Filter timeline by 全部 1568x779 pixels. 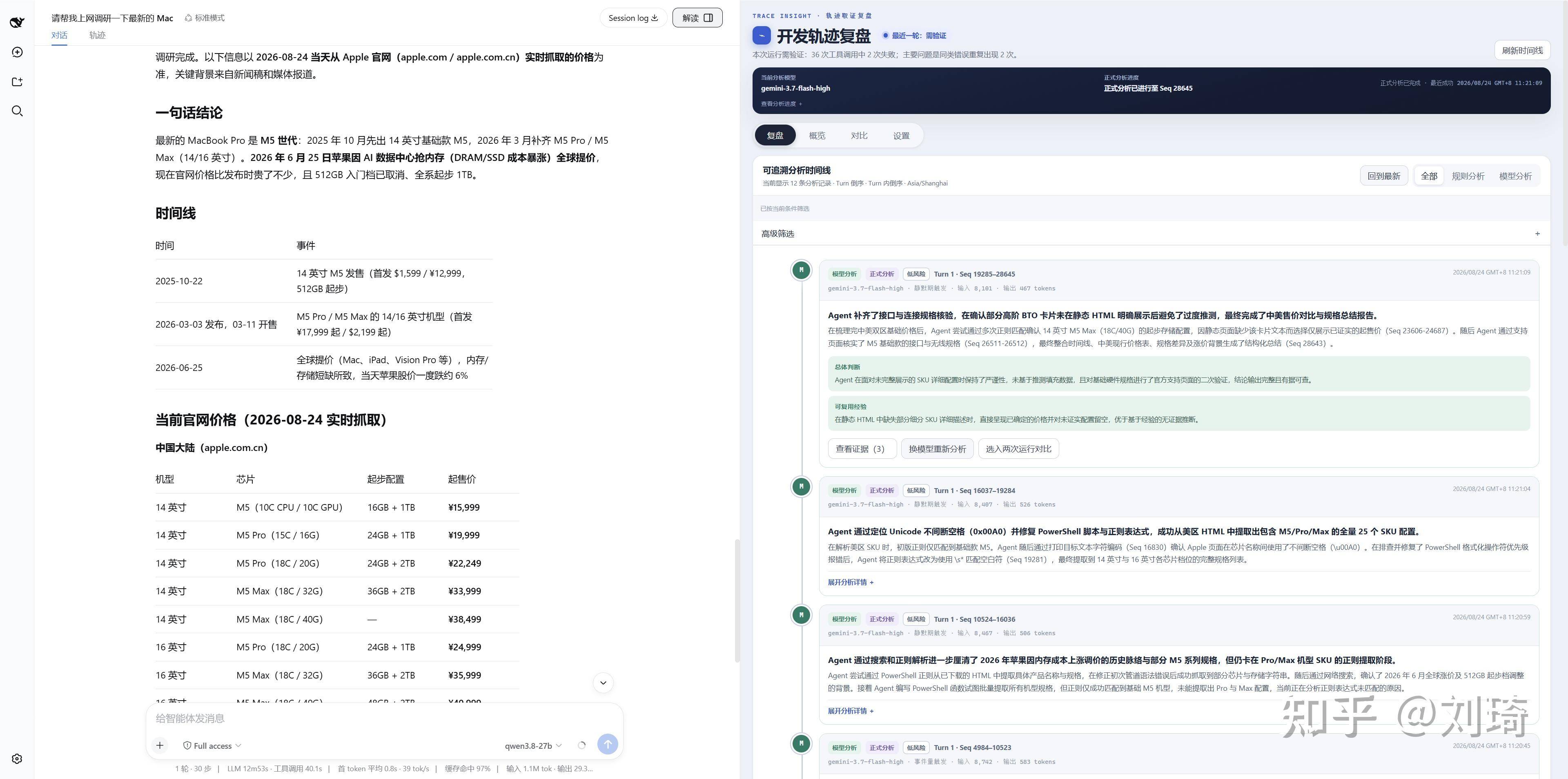(x=1429, y=176)
